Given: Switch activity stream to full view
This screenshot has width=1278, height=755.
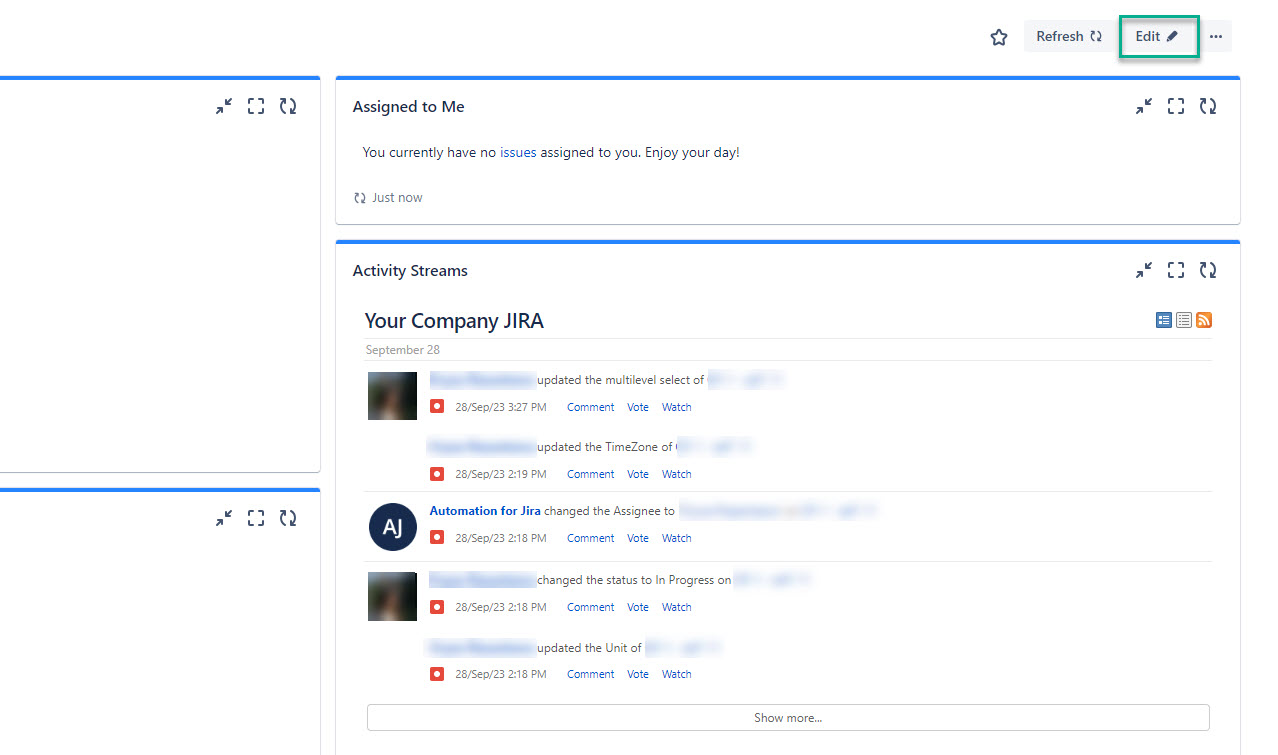Looking at the screenshot, I should tap(1163, 320).
